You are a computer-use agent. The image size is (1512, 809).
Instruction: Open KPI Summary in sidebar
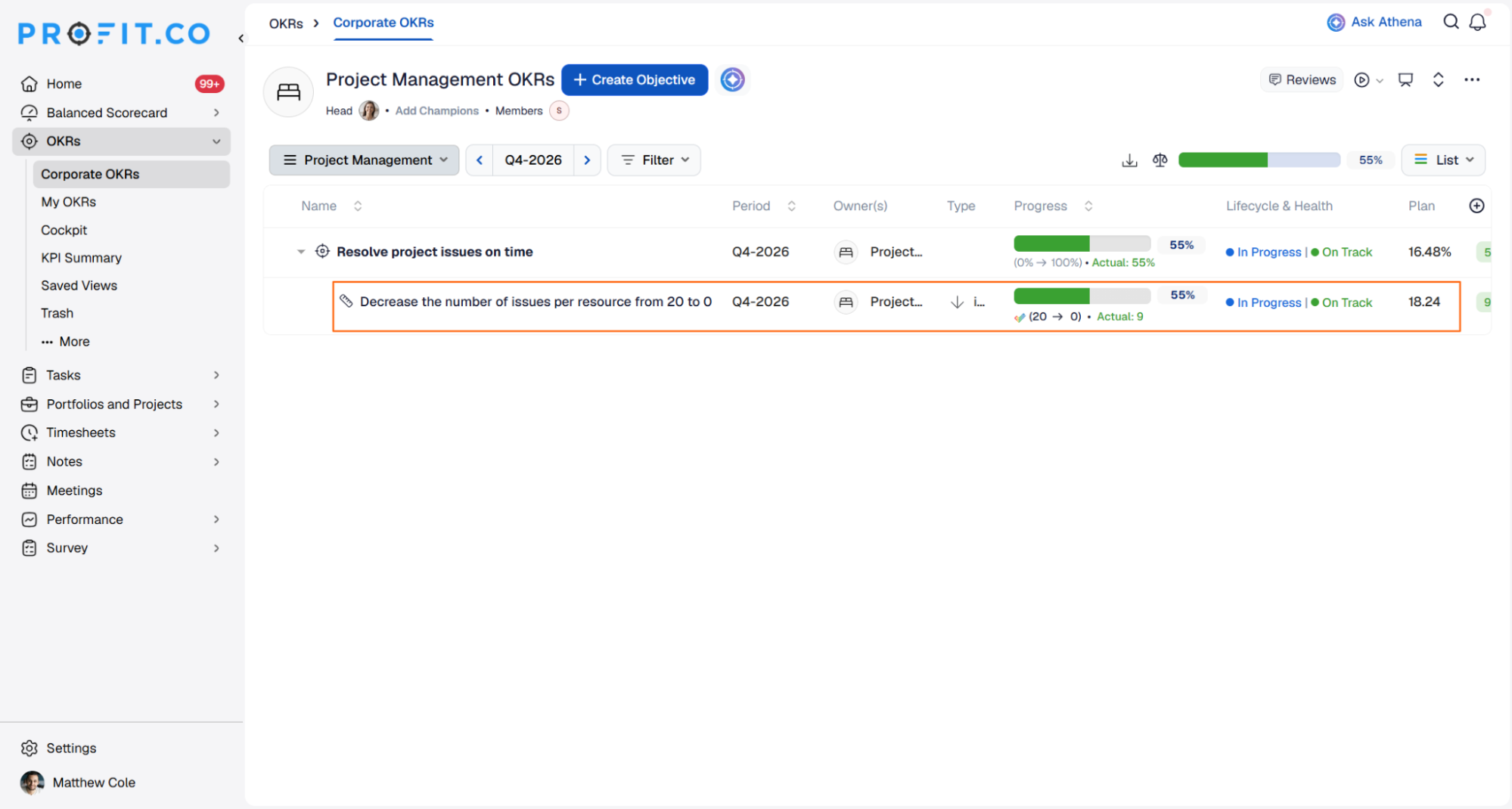point(81,258)
